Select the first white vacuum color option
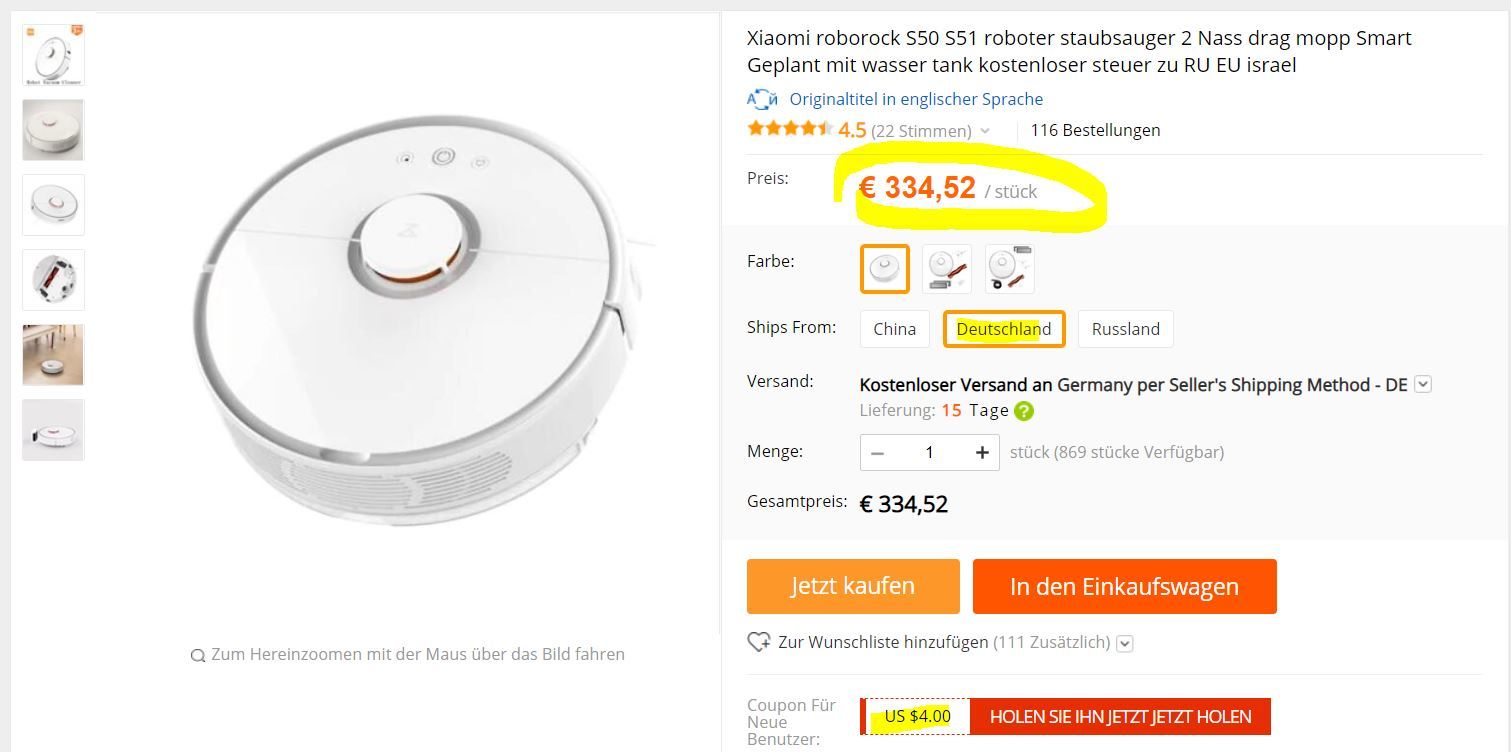The image size is (1511, 752). coord(885,269)
